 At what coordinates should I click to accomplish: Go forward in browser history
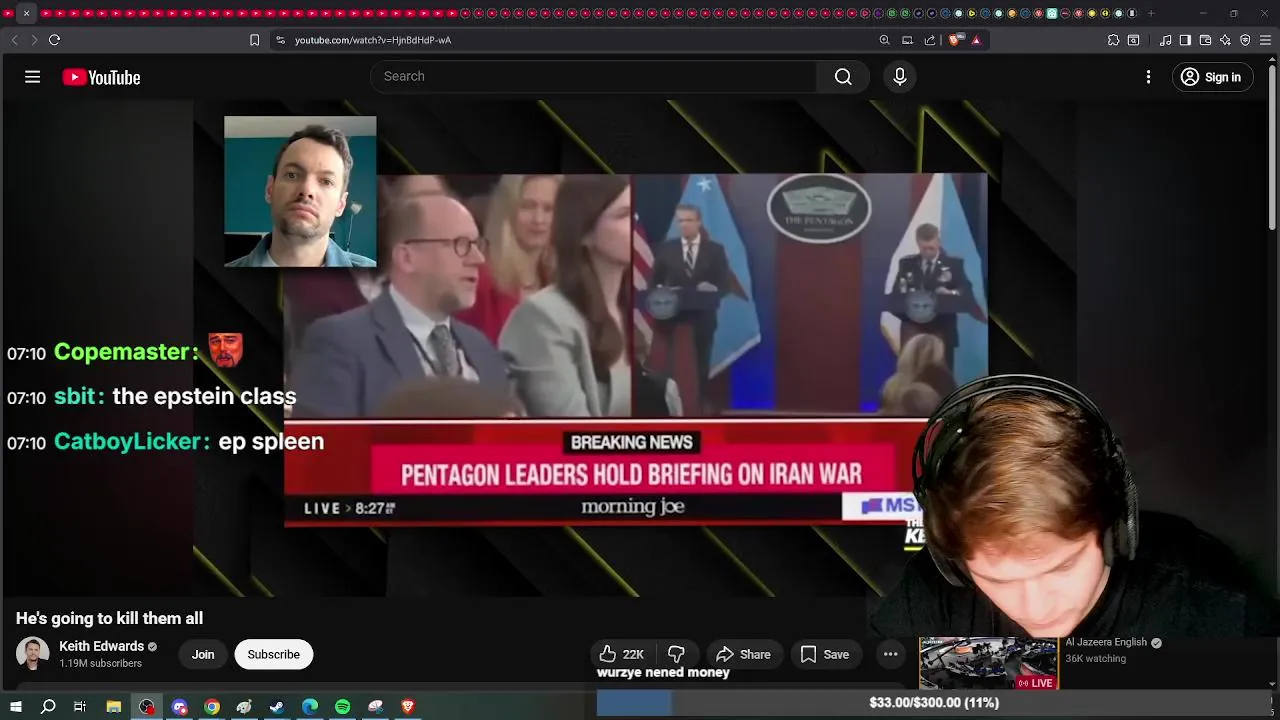(x=34, y=40)
